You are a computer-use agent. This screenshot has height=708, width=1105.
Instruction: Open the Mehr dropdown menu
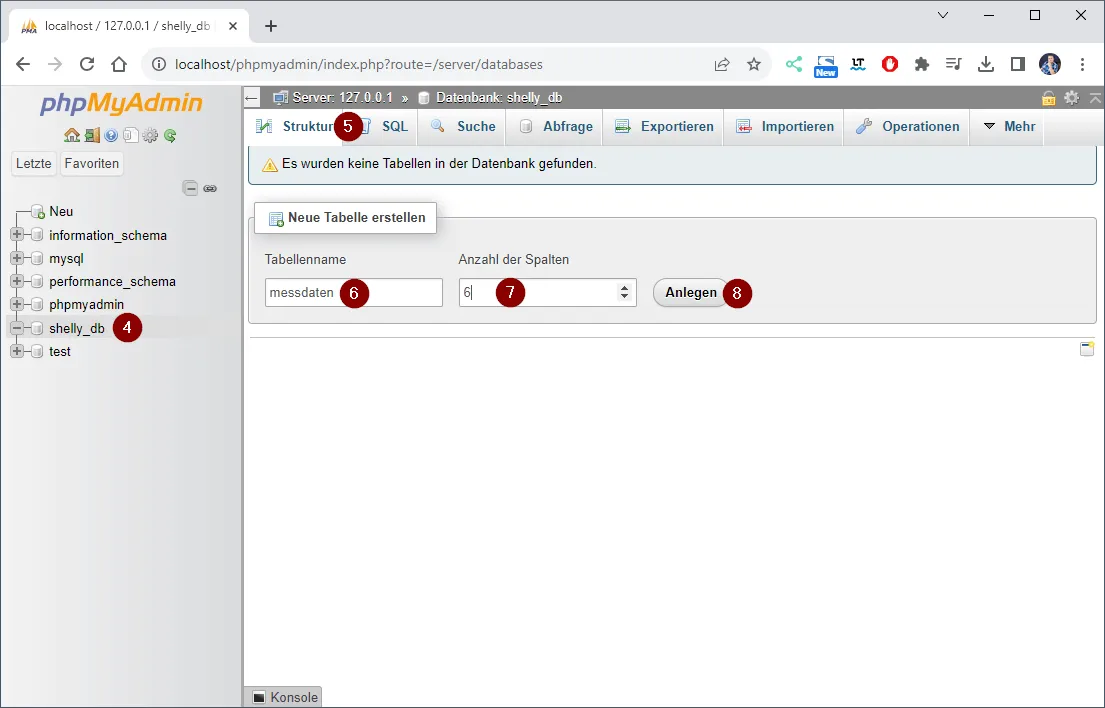tap(1008, 127)
